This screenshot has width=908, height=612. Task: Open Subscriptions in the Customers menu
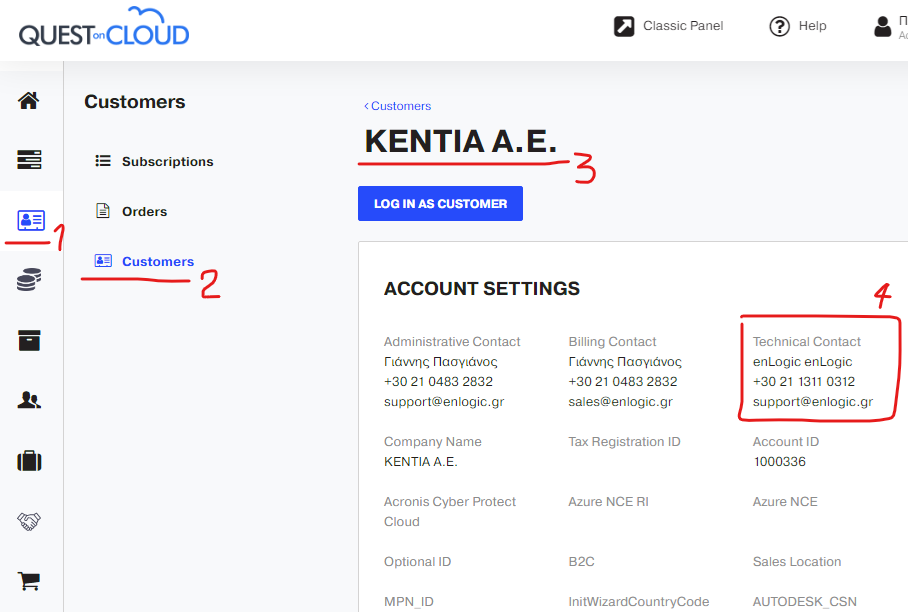(167, 162)
